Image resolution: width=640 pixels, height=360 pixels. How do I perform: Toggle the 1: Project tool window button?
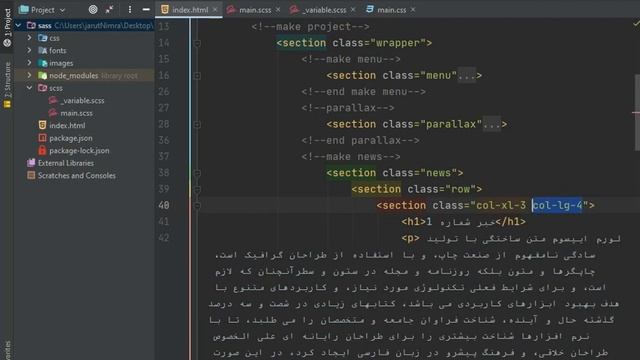(x=7, y=27)
